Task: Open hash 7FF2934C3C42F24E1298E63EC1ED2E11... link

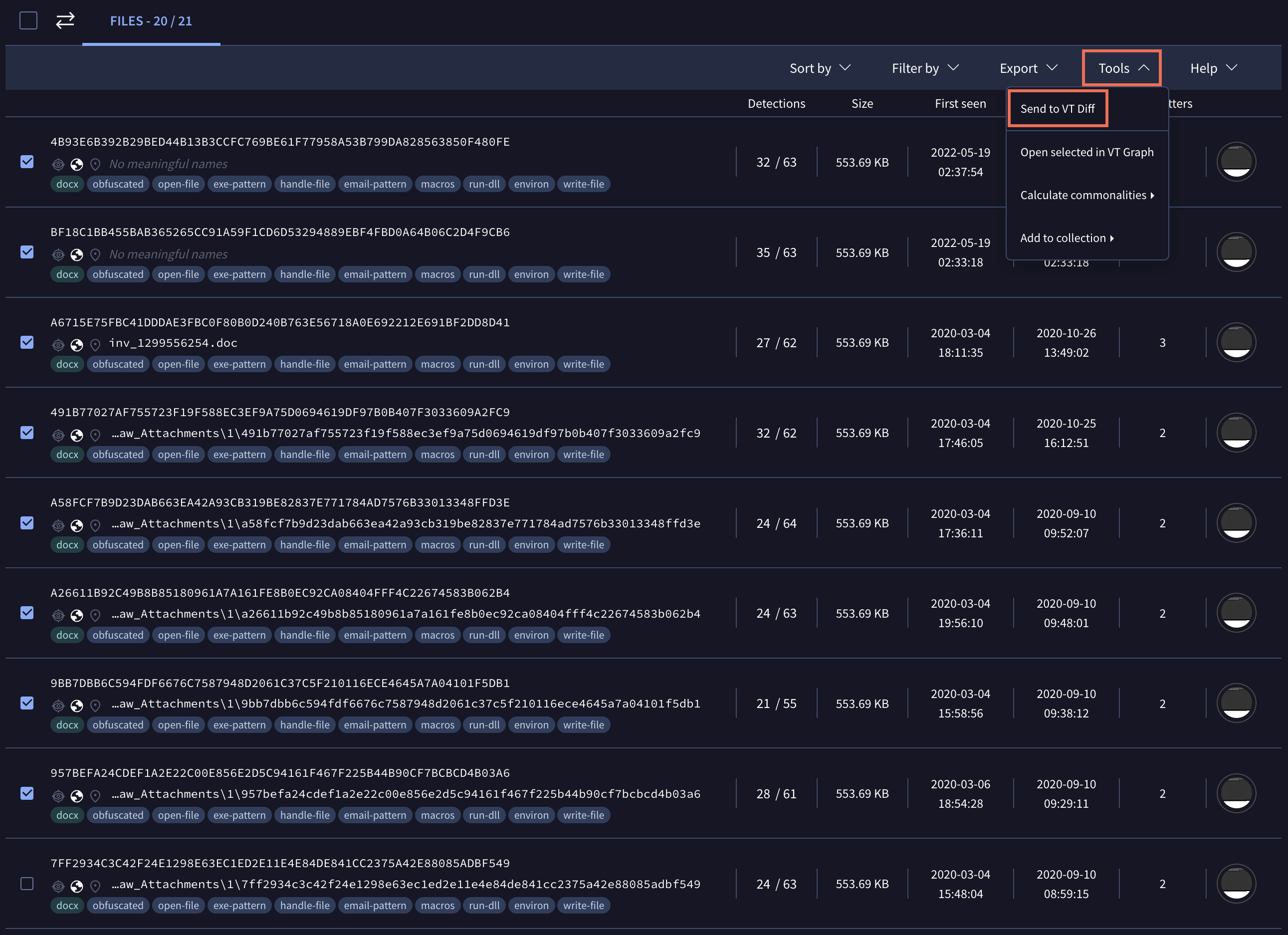Action: click(x=280, y=864)
